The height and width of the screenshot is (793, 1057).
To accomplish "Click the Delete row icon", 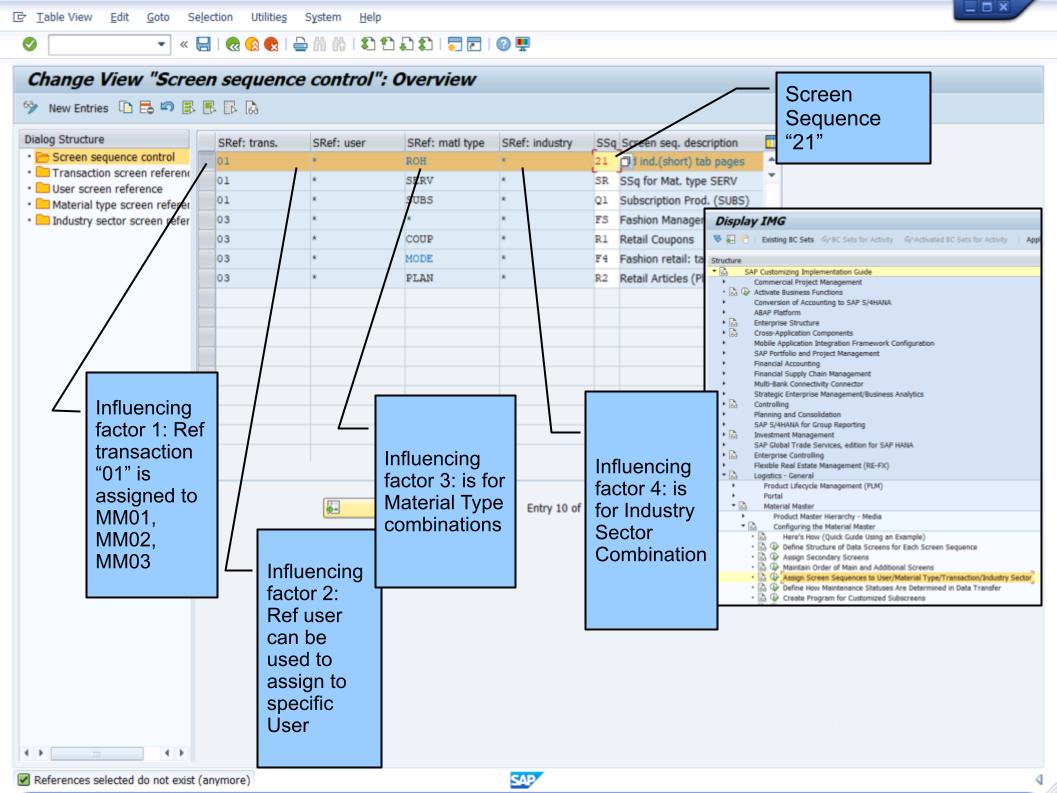I will [x=146, y=108].
